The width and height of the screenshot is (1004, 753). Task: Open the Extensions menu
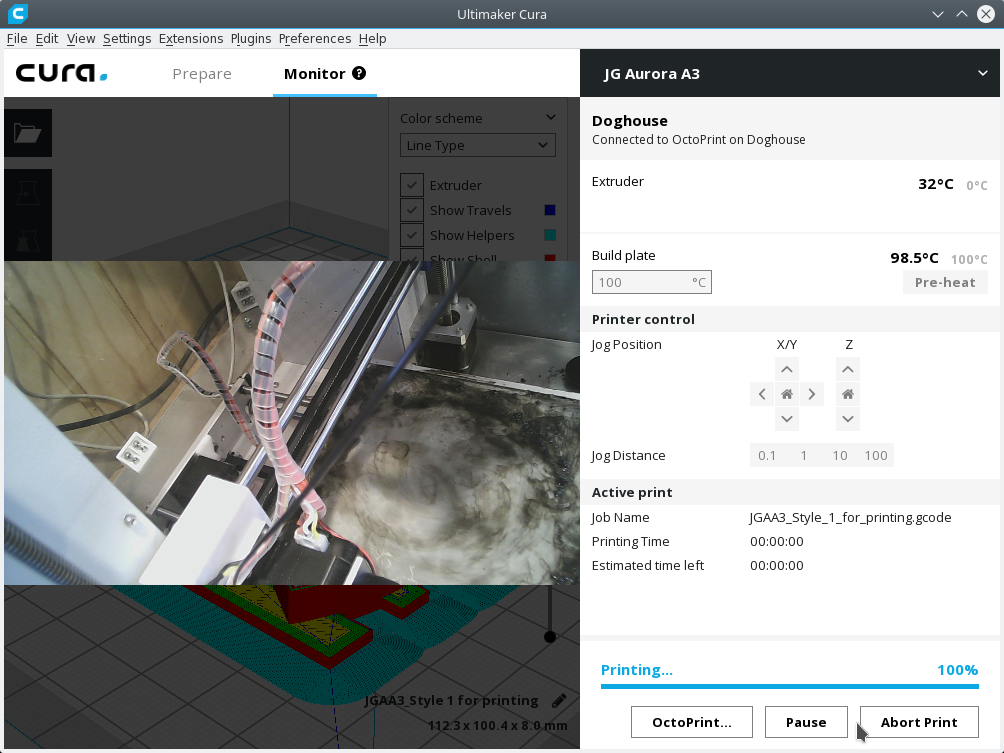(x=190, y=38)
